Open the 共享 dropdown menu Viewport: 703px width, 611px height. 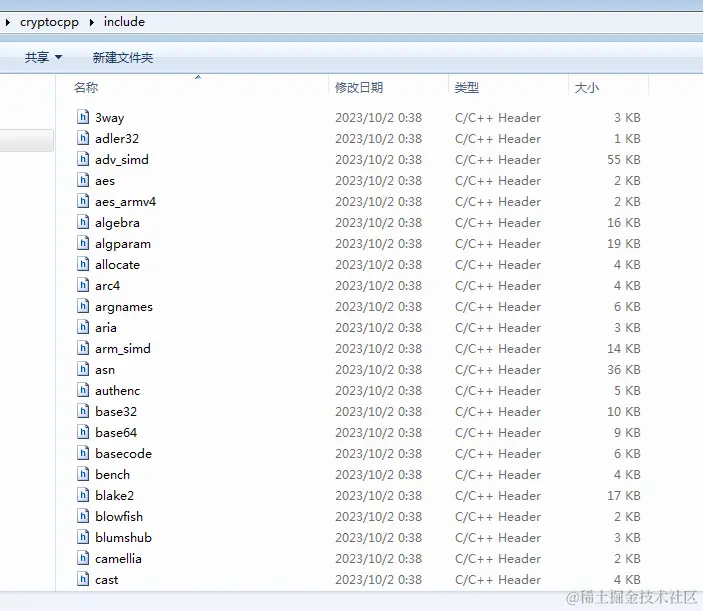coord(43,57)
